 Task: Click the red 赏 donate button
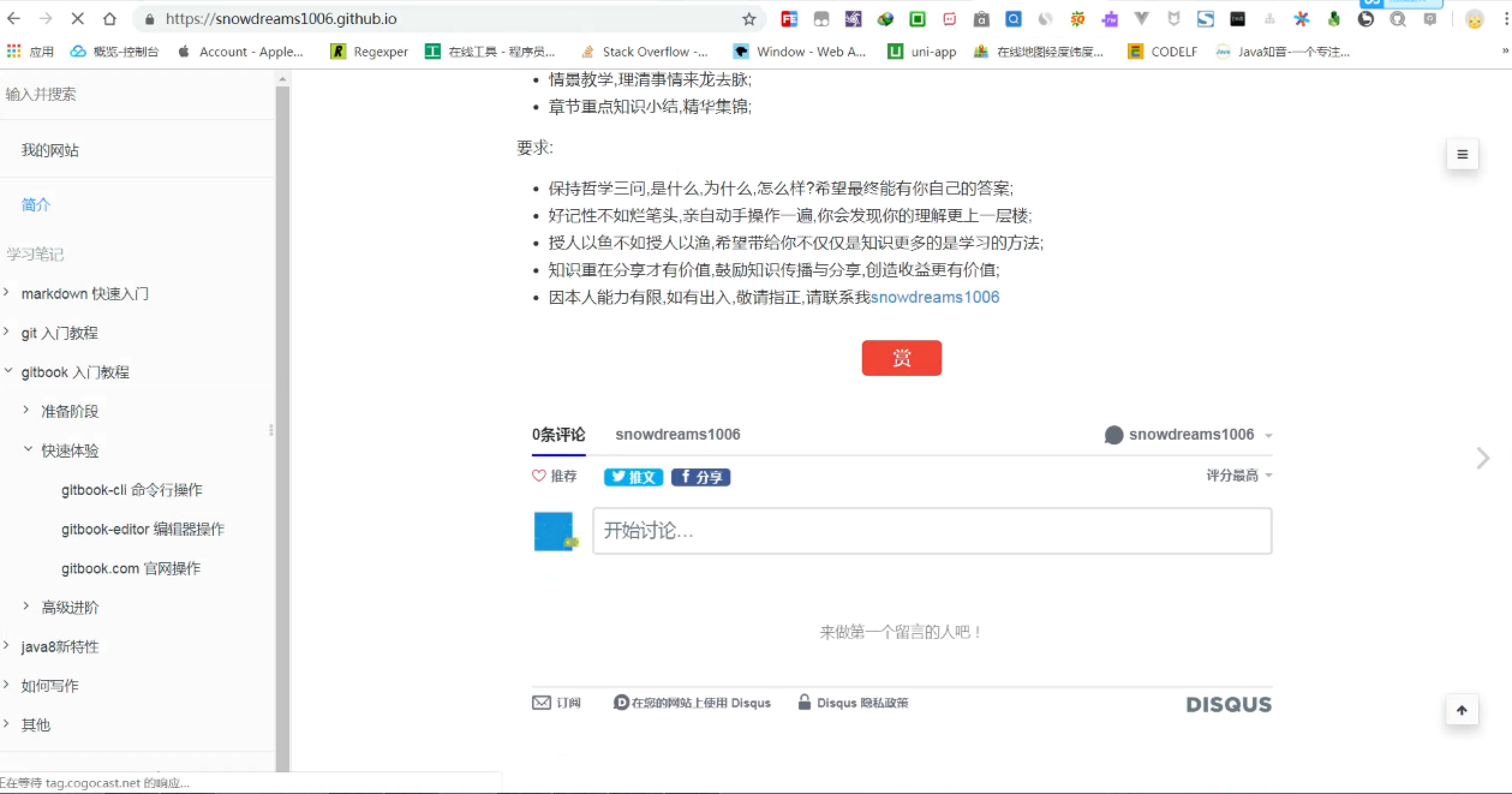[x=901, y=357]
